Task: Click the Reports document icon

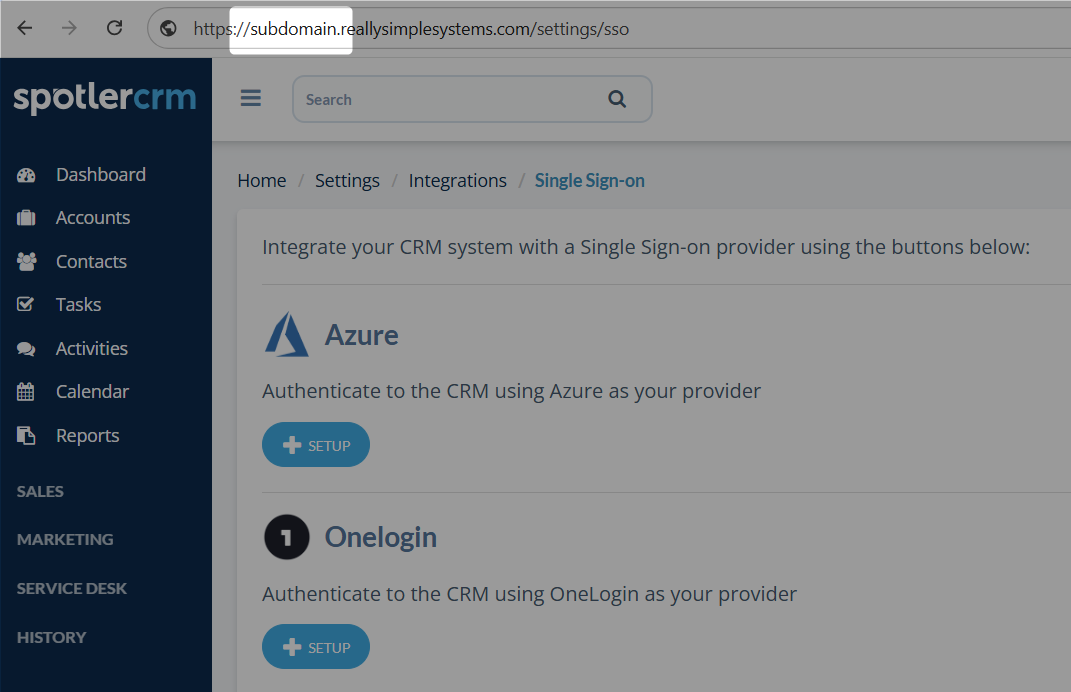Action: pos(26,436)
